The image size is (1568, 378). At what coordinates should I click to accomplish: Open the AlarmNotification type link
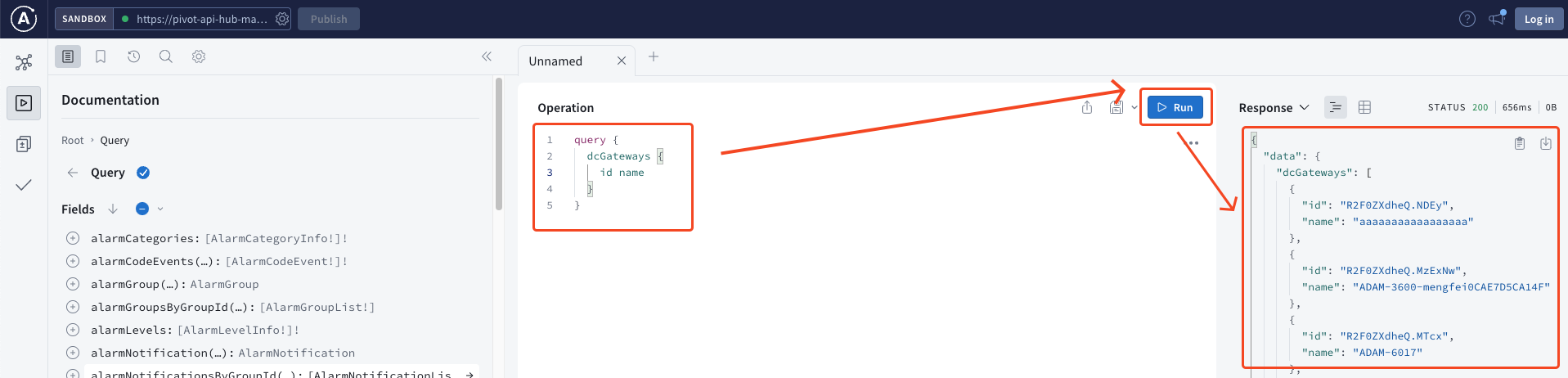click(297, 353)
